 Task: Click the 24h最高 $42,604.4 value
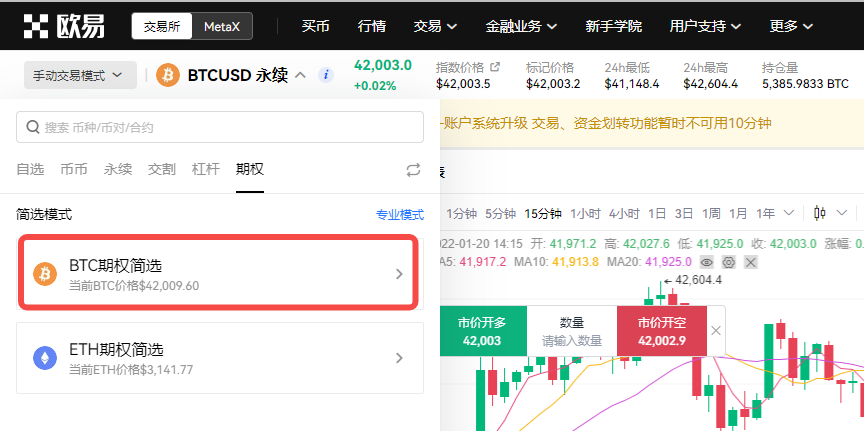pos(710,84)
